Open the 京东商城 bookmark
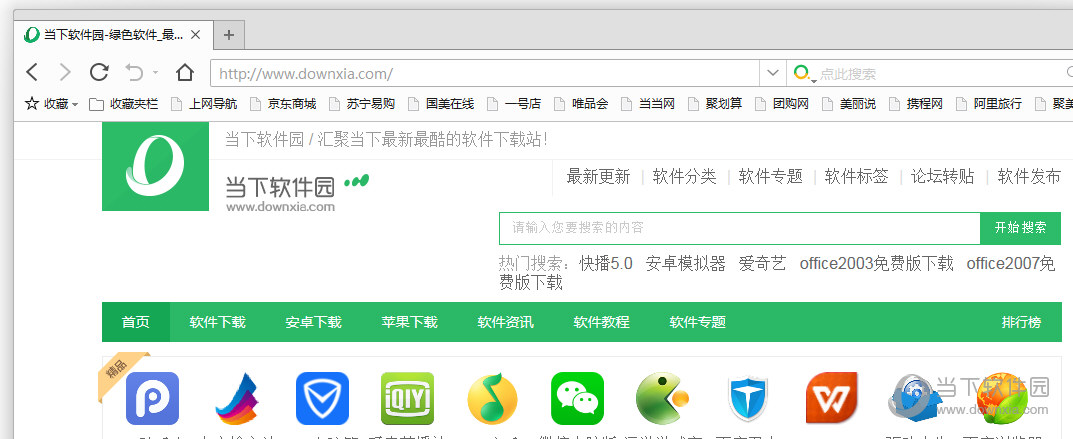 (x=283, y=104)
